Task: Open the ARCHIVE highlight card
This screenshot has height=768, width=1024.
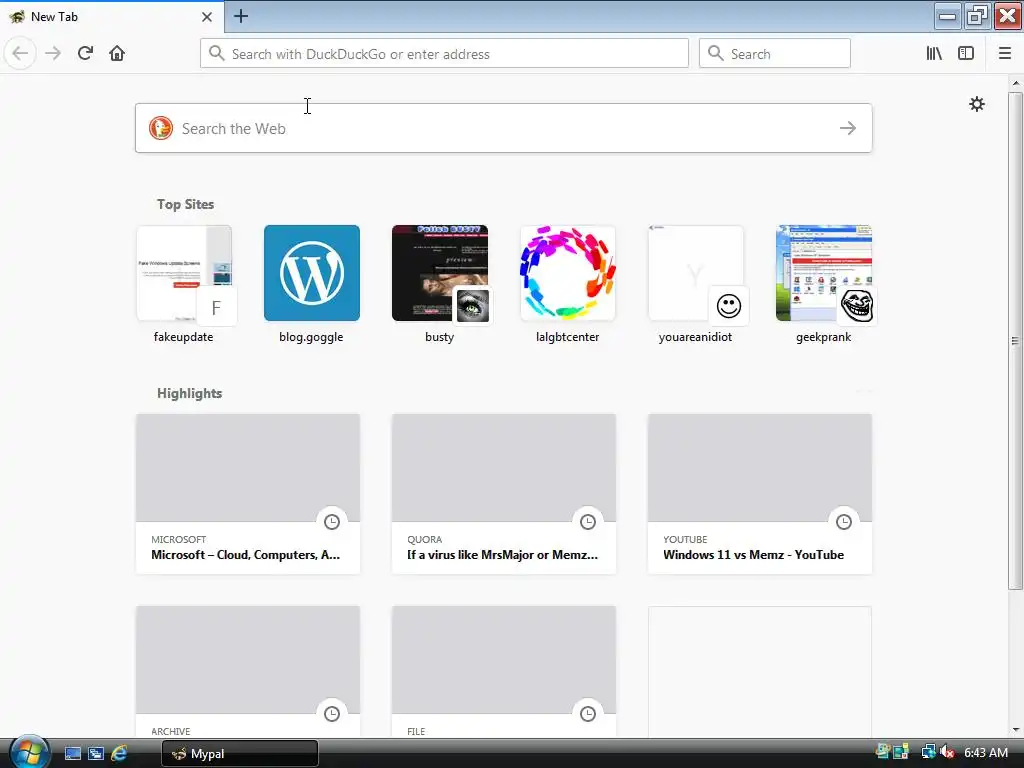Action: click(248, 671)
